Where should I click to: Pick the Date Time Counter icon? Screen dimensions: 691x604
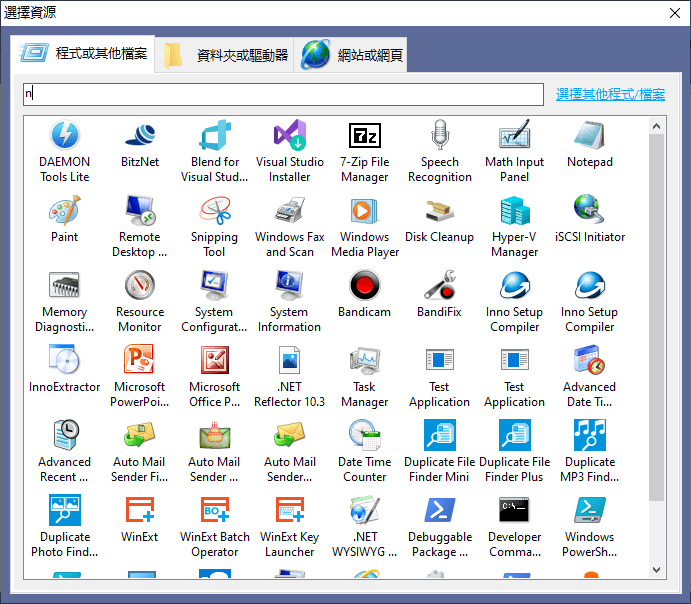pos(364,435)
